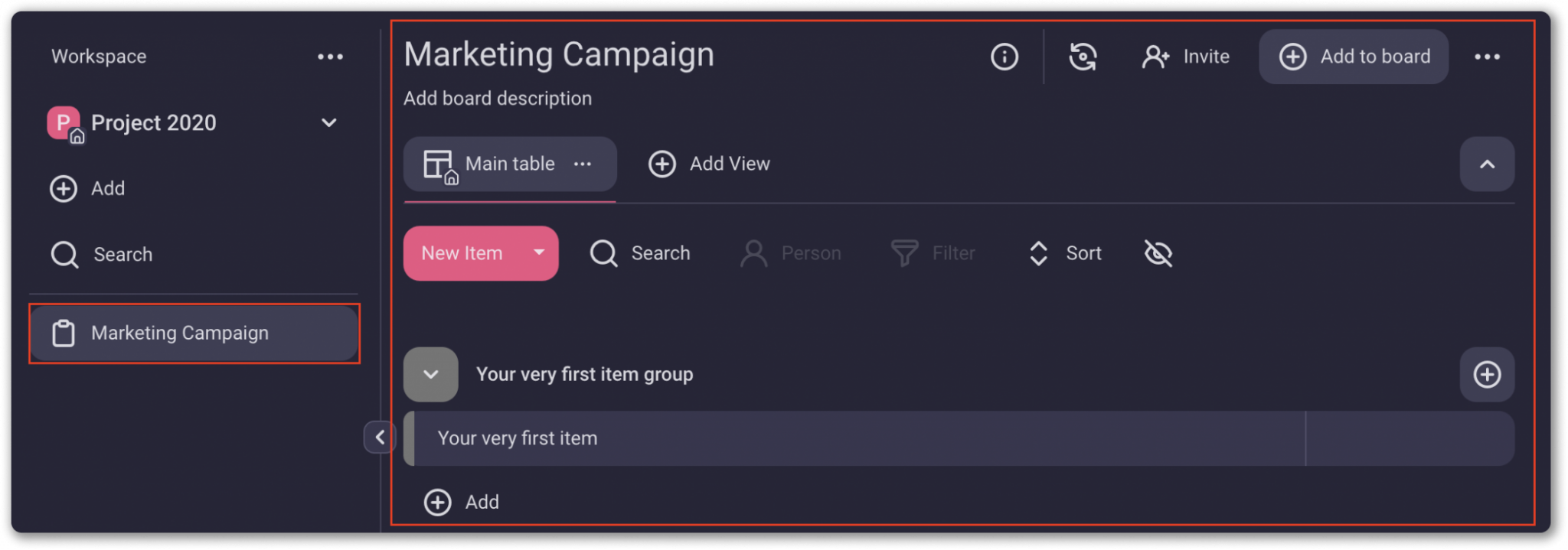1568x550 pixels.
Task: Collapse the board header panel upward
Action: click(x=1487, y=164)
